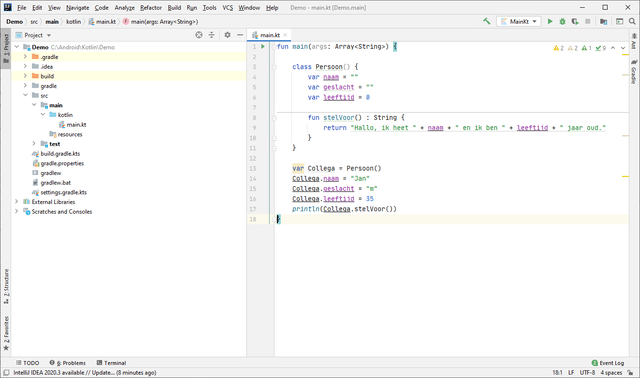Click Select Opened File target icon
This screenshot has width=640, height=378.
[199, 35]
